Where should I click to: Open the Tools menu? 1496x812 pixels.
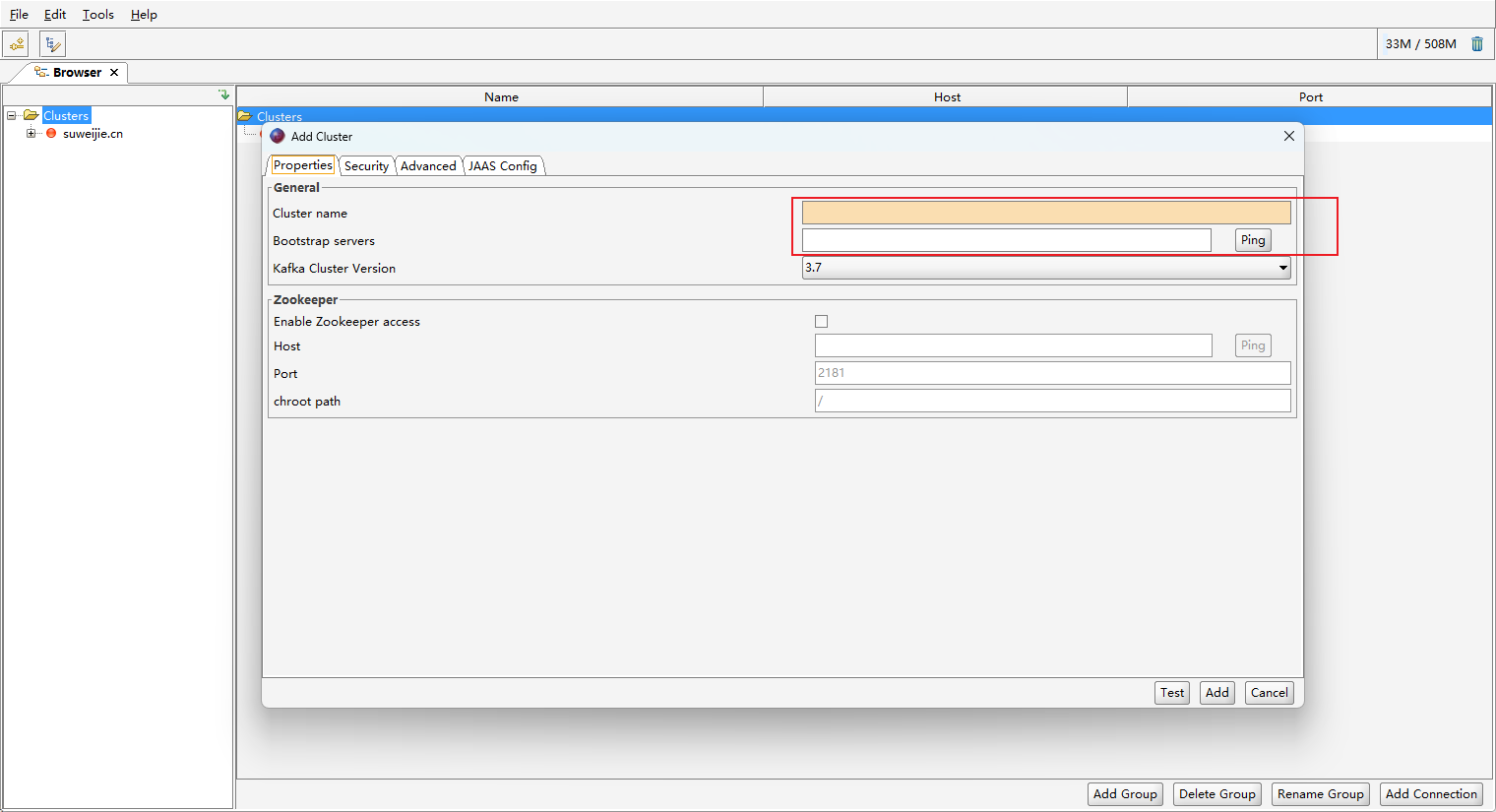[97, 14]
